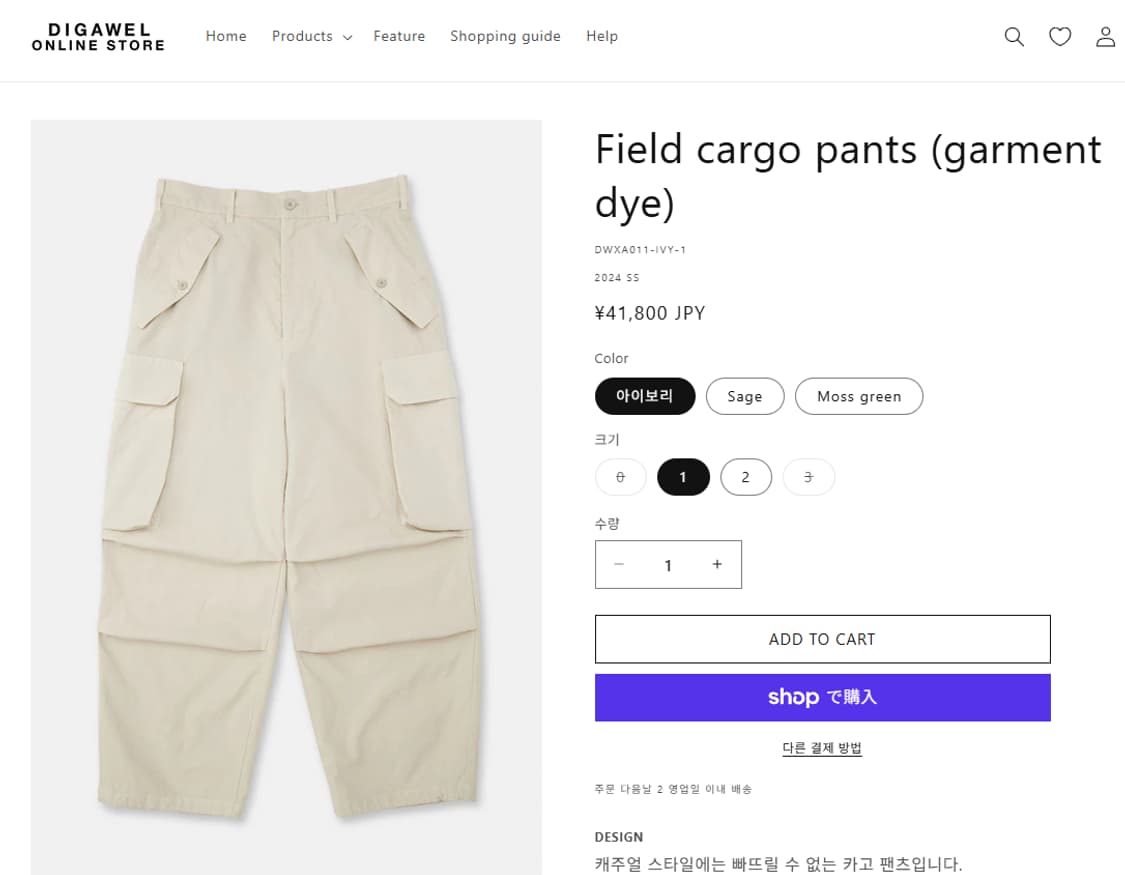
Task: Expand the Products navigation dropdown
Action: [311, 36]
